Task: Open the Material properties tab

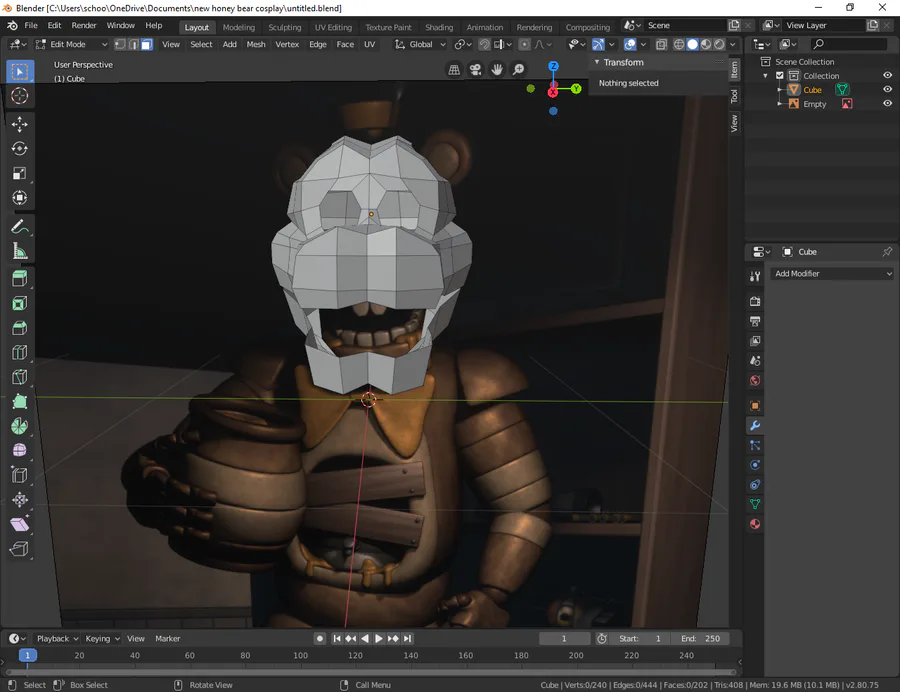Action: tap(755, 524)
